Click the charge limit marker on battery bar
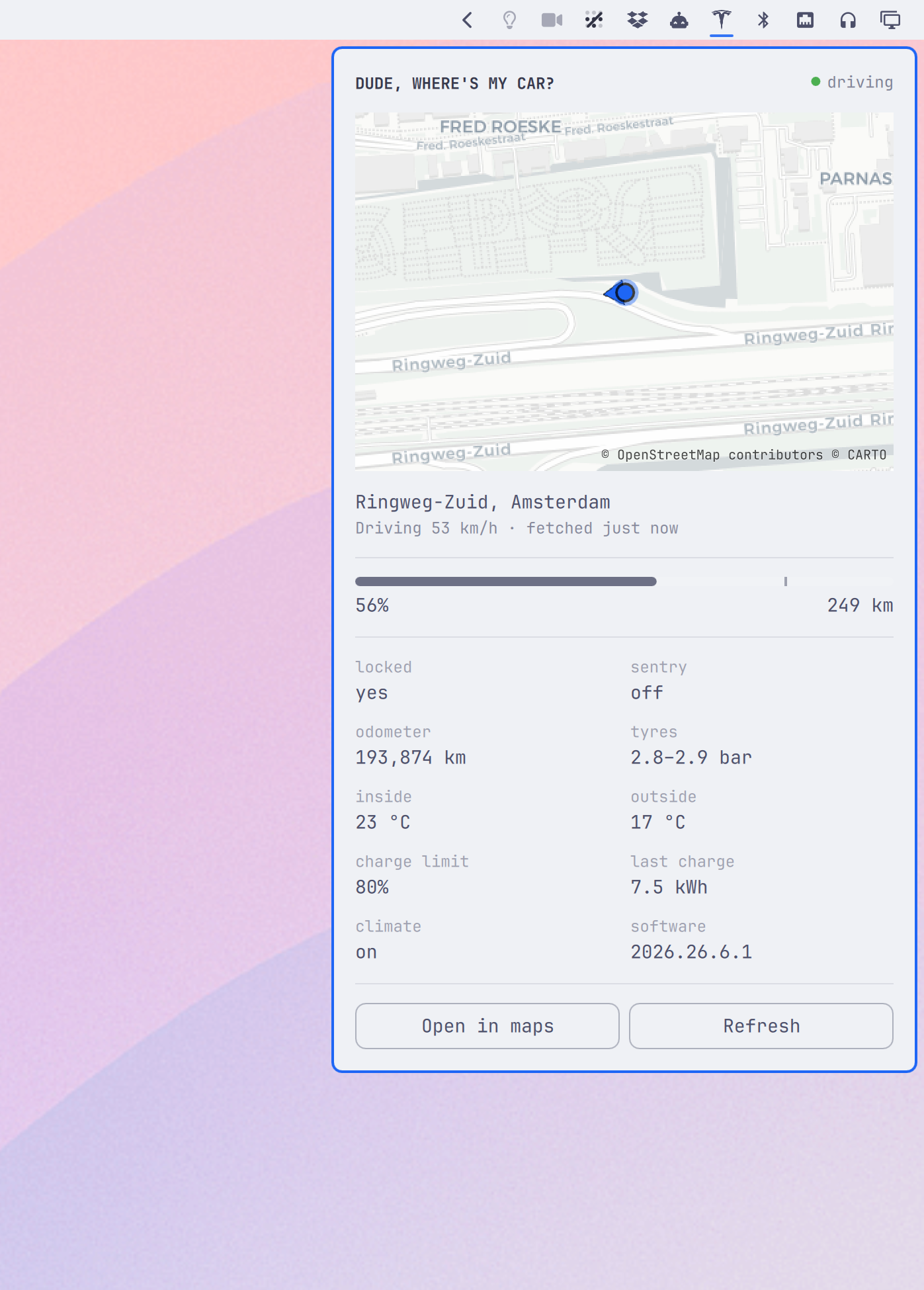Screen dimensions: 924x1290 (x=786, y=581)
